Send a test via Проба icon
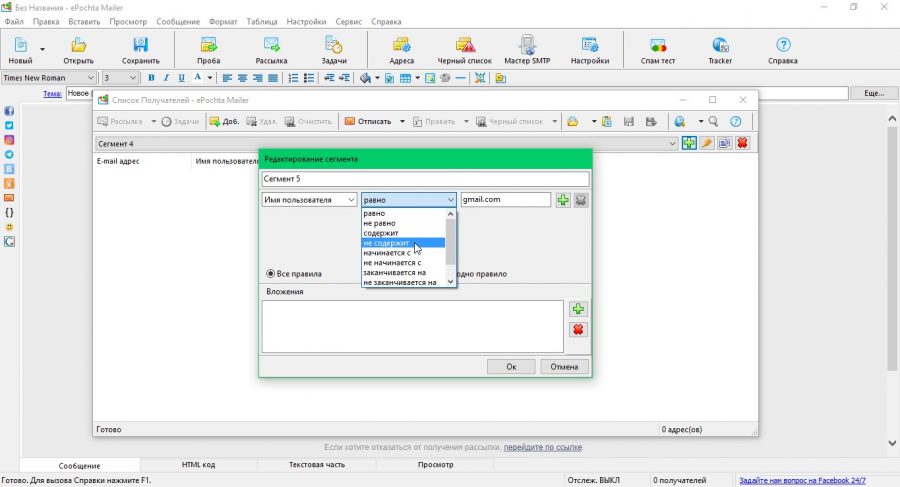 click(x=208, y=51)
